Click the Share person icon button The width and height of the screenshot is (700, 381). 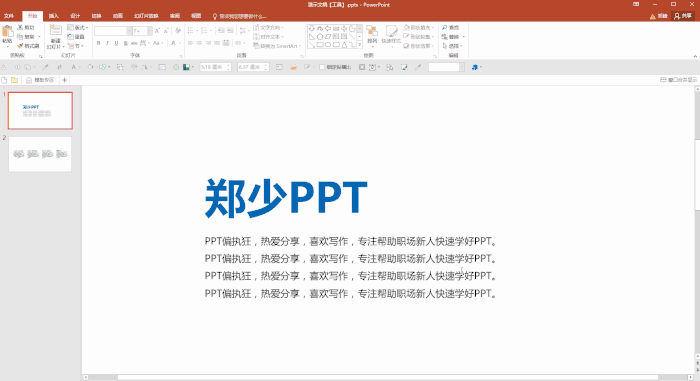pyautogui.click(x=683, y=16)
